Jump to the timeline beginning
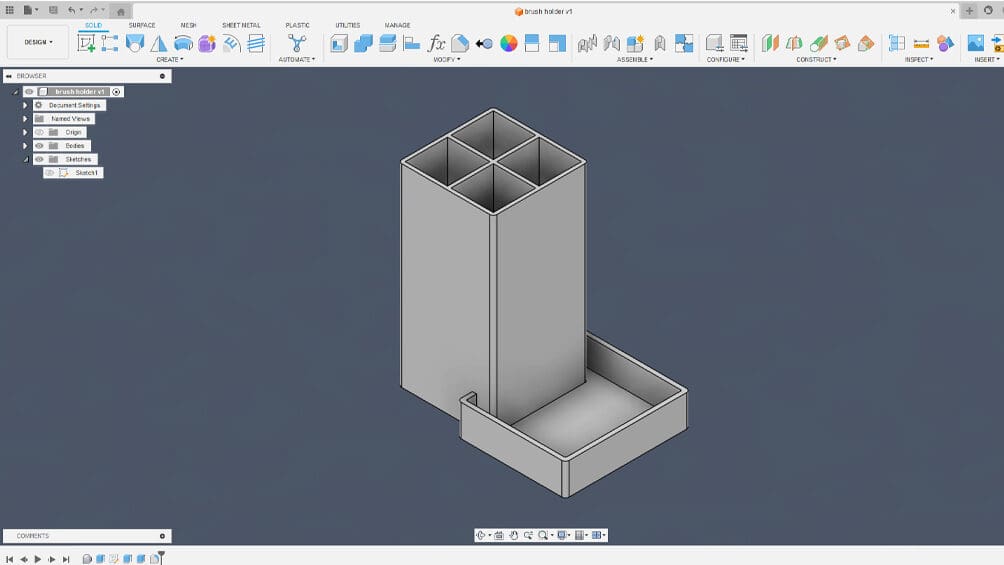The width and height of the screenshot is (1004, 565). [x=10, y=559]
